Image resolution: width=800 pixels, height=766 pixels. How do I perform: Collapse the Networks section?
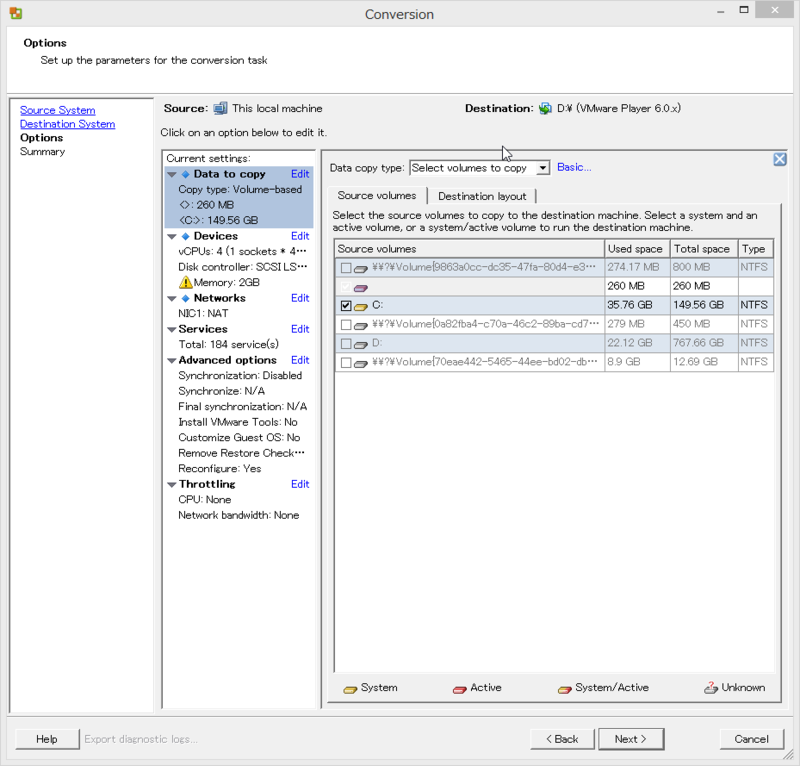[x=172, y=299]
